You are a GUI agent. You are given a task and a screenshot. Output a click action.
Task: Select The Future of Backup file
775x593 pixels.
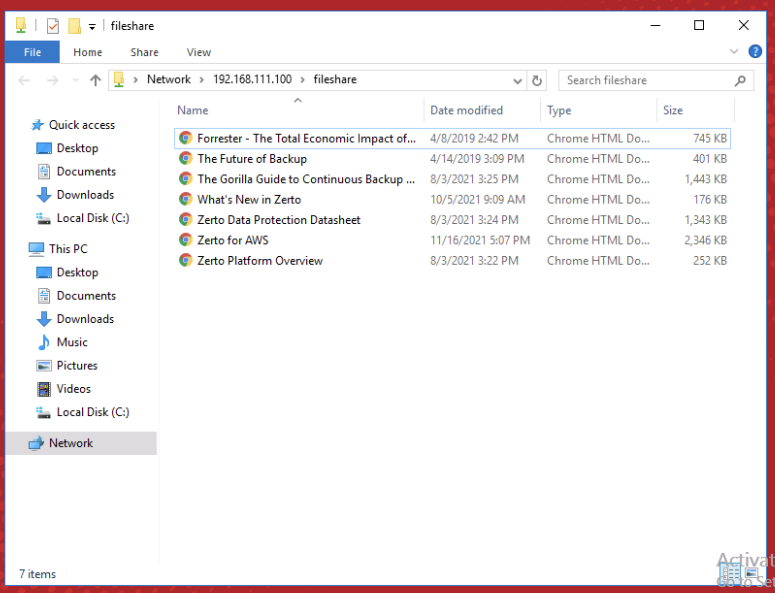(452, 159)
